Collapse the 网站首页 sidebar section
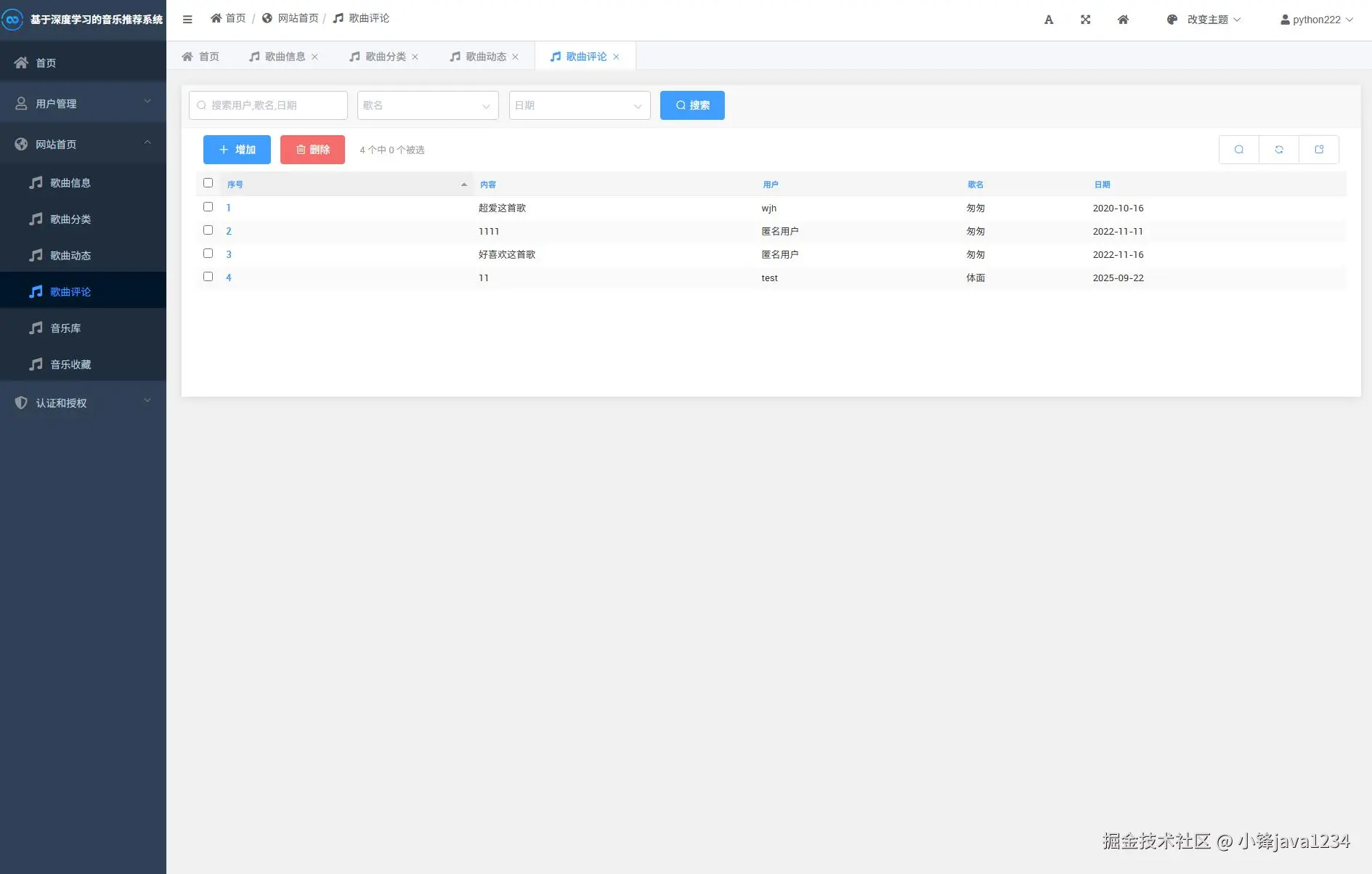The width and height of the screenshot is (1372, 874). tap(84, 144)
